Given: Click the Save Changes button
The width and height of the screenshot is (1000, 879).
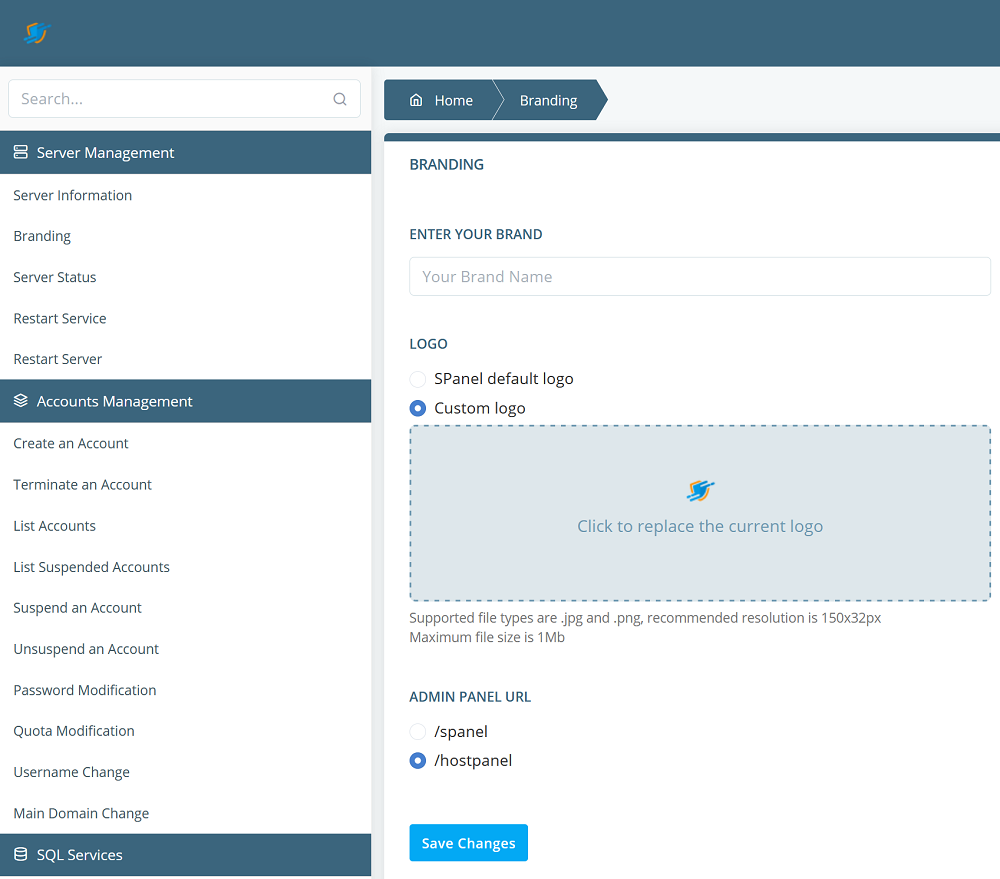Looking at the screenshot, I should click(x=469, y=843).
